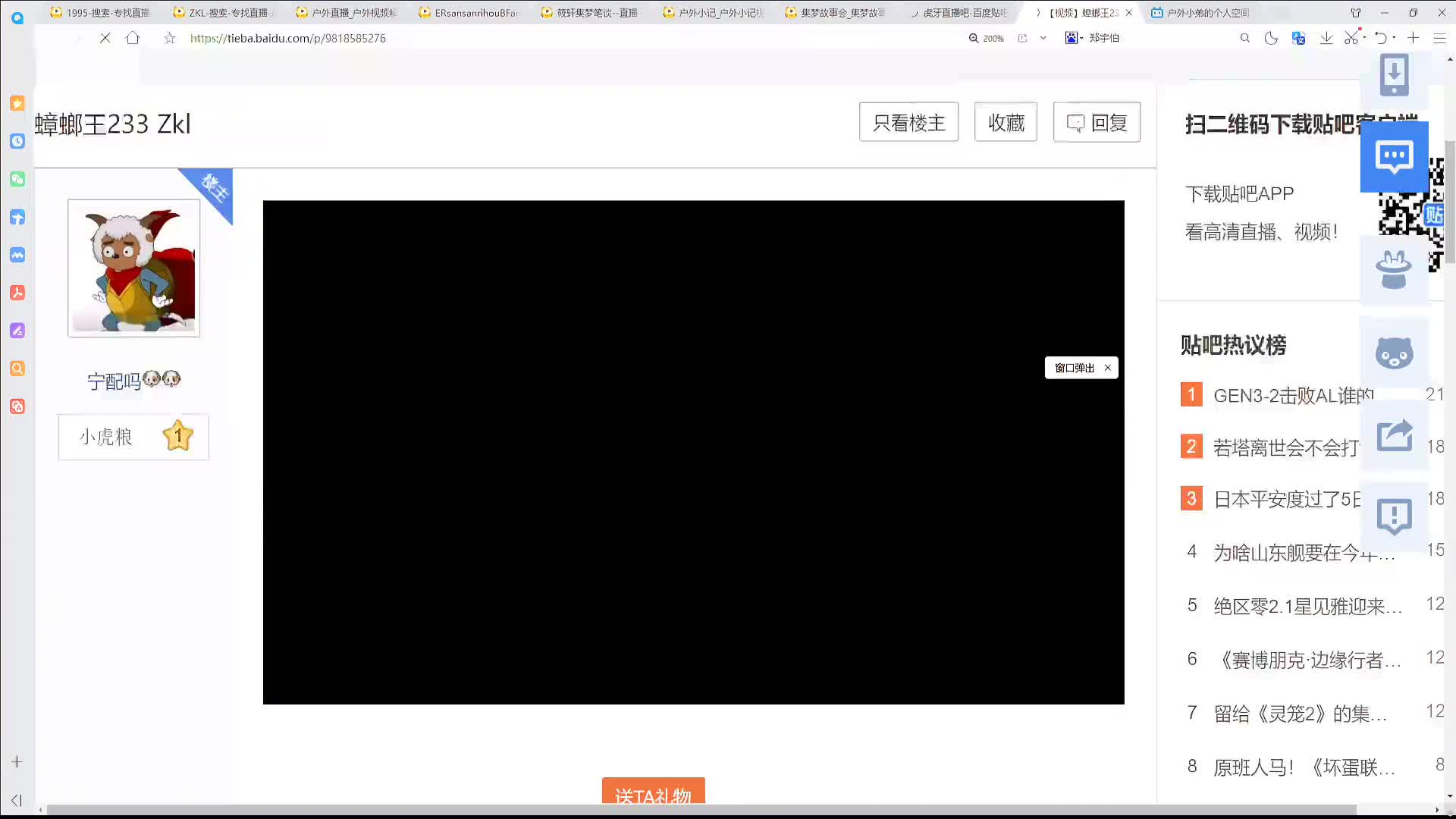Open the sidebar blue shirt skin icon

pyautogui.click(x=17, y=217)
